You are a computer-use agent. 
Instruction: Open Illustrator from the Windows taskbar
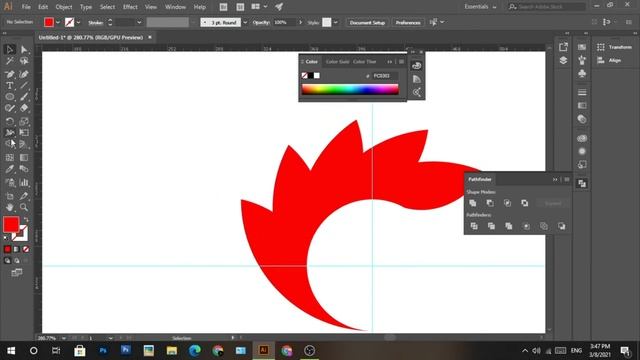(264, 350)
